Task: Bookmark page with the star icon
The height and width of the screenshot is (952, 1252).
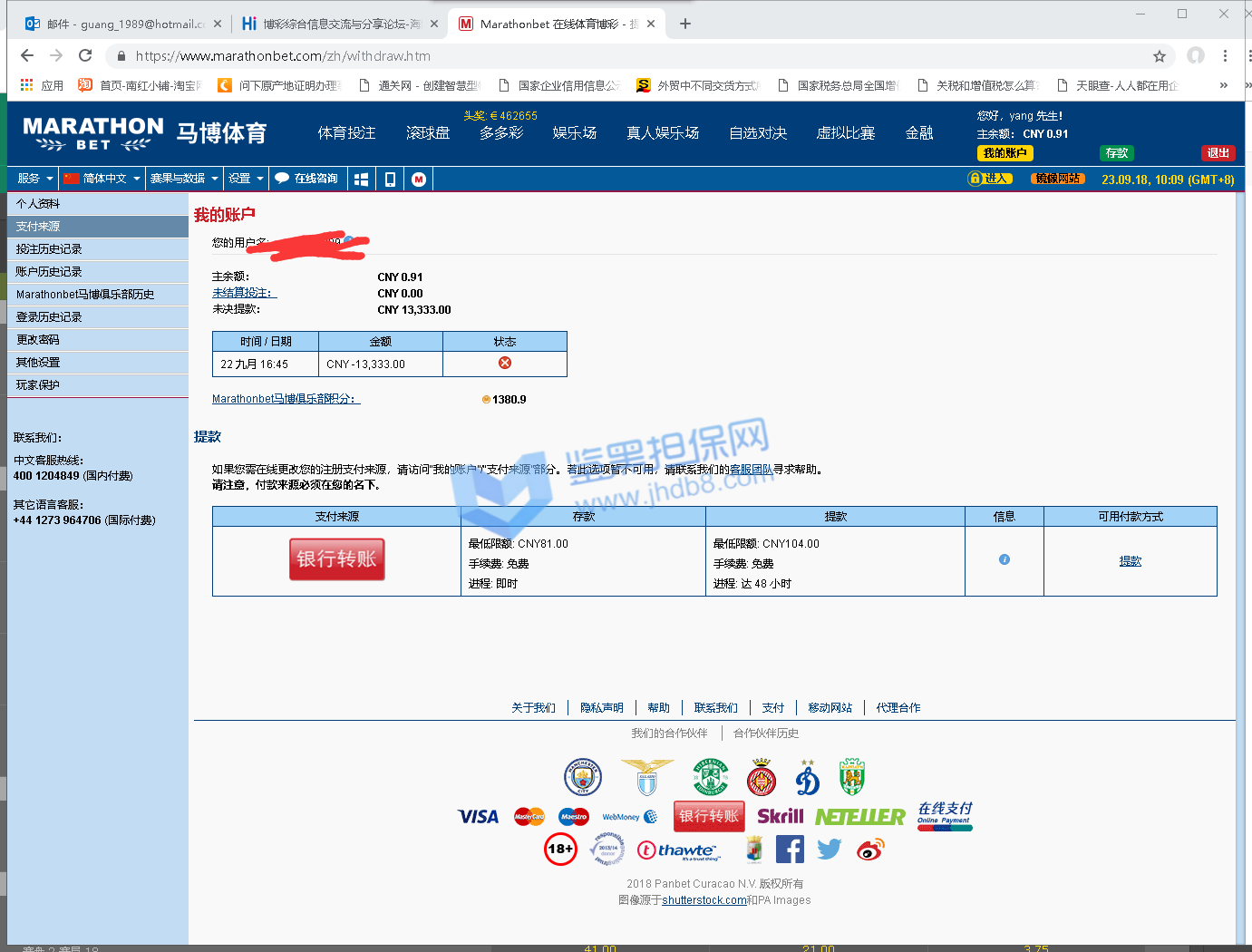Action: [1159, 56]
